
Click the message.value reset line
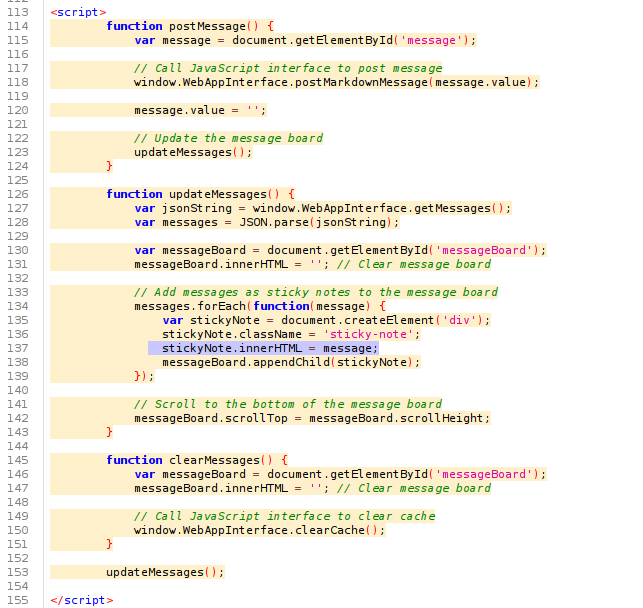coord(200,110)
